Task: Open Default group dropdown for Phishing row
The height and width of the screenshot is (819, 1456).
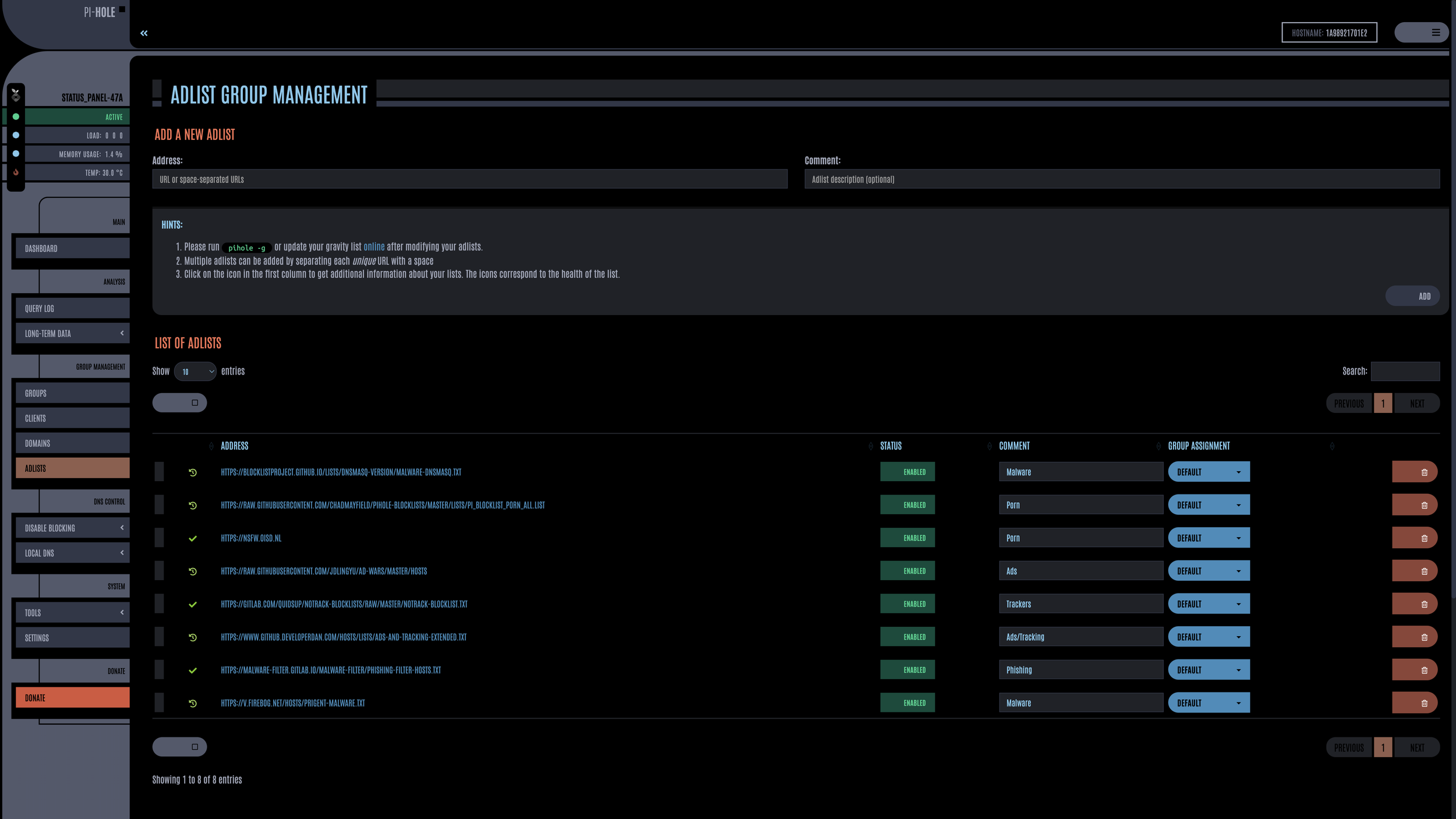Action: click(1208, 670)
